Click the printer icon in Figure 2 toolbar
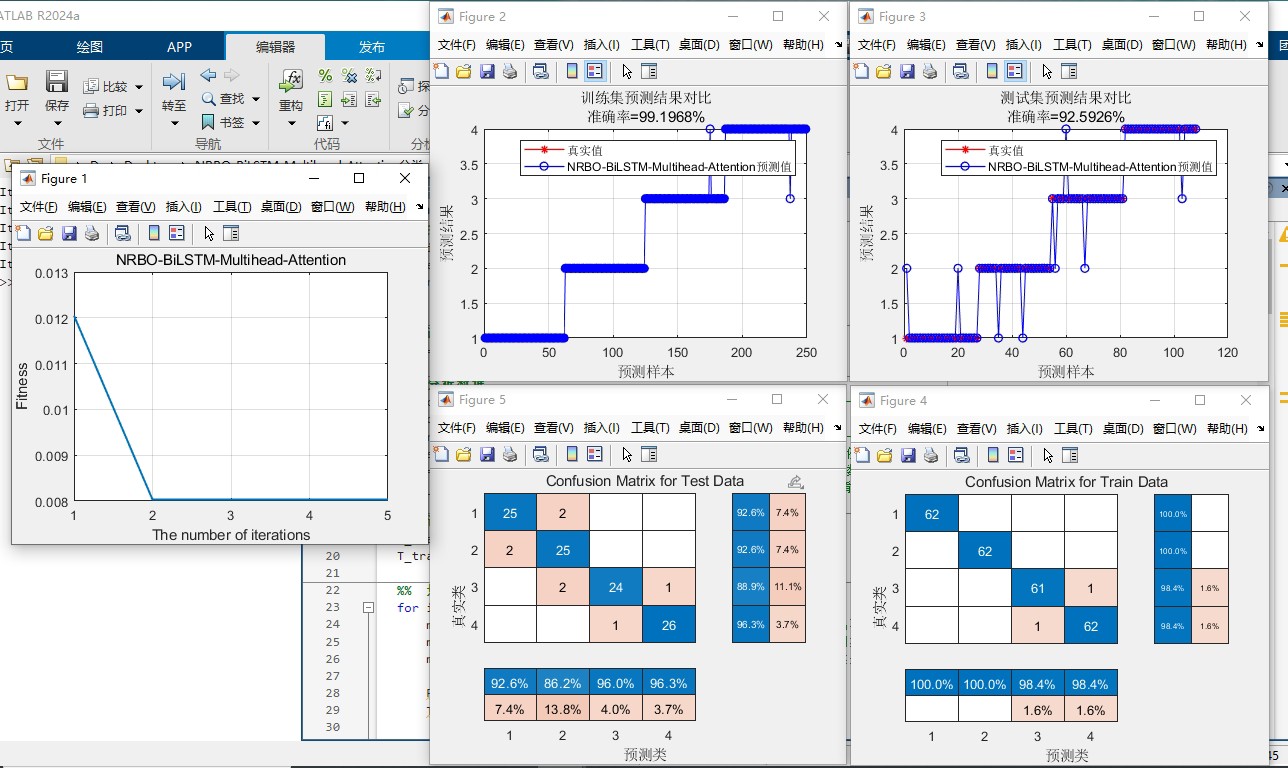The height and width of the screenshot is (768, 1288). click(510, 71)
